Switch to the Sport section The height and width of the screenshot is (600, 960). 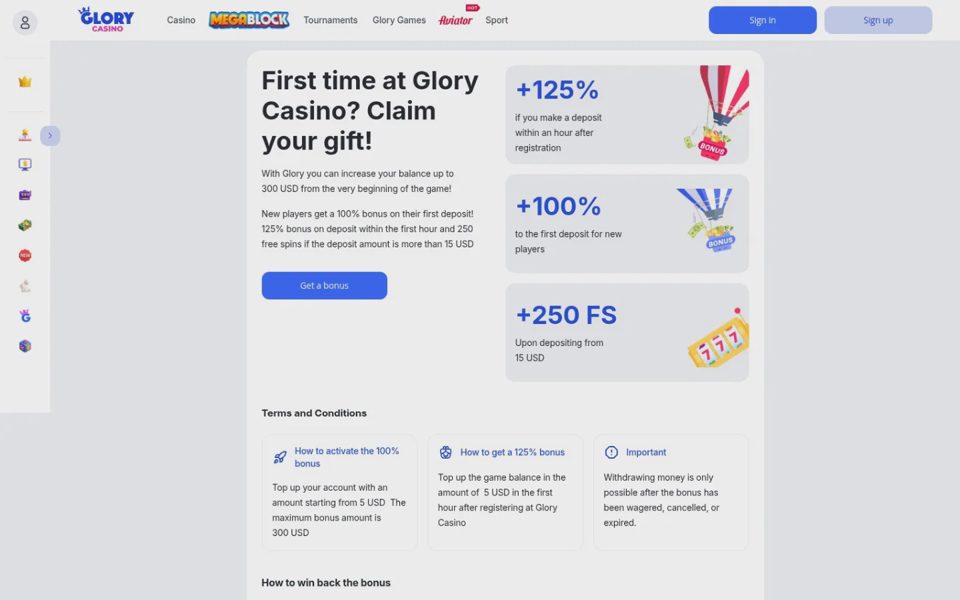[497, 20]
